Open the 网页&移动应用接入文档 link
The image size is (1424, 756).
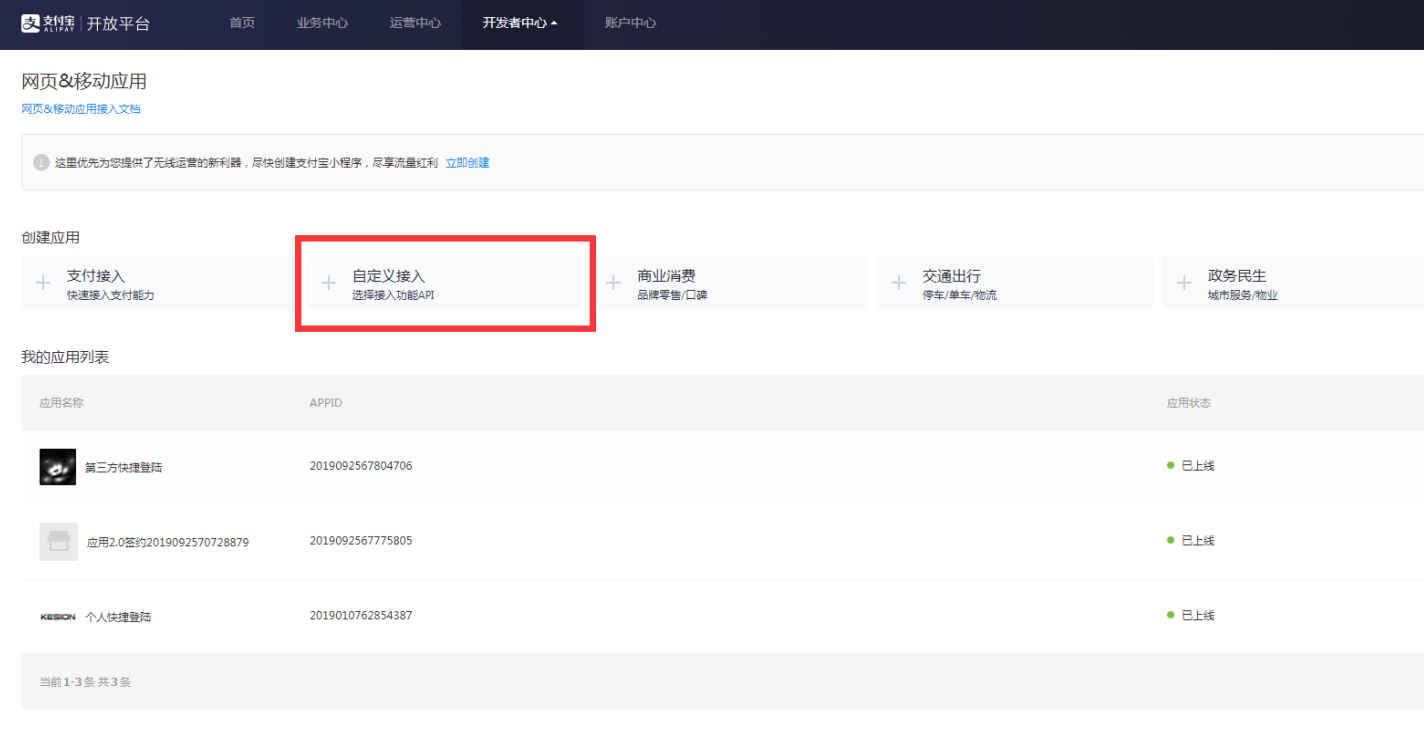point(81,109)
